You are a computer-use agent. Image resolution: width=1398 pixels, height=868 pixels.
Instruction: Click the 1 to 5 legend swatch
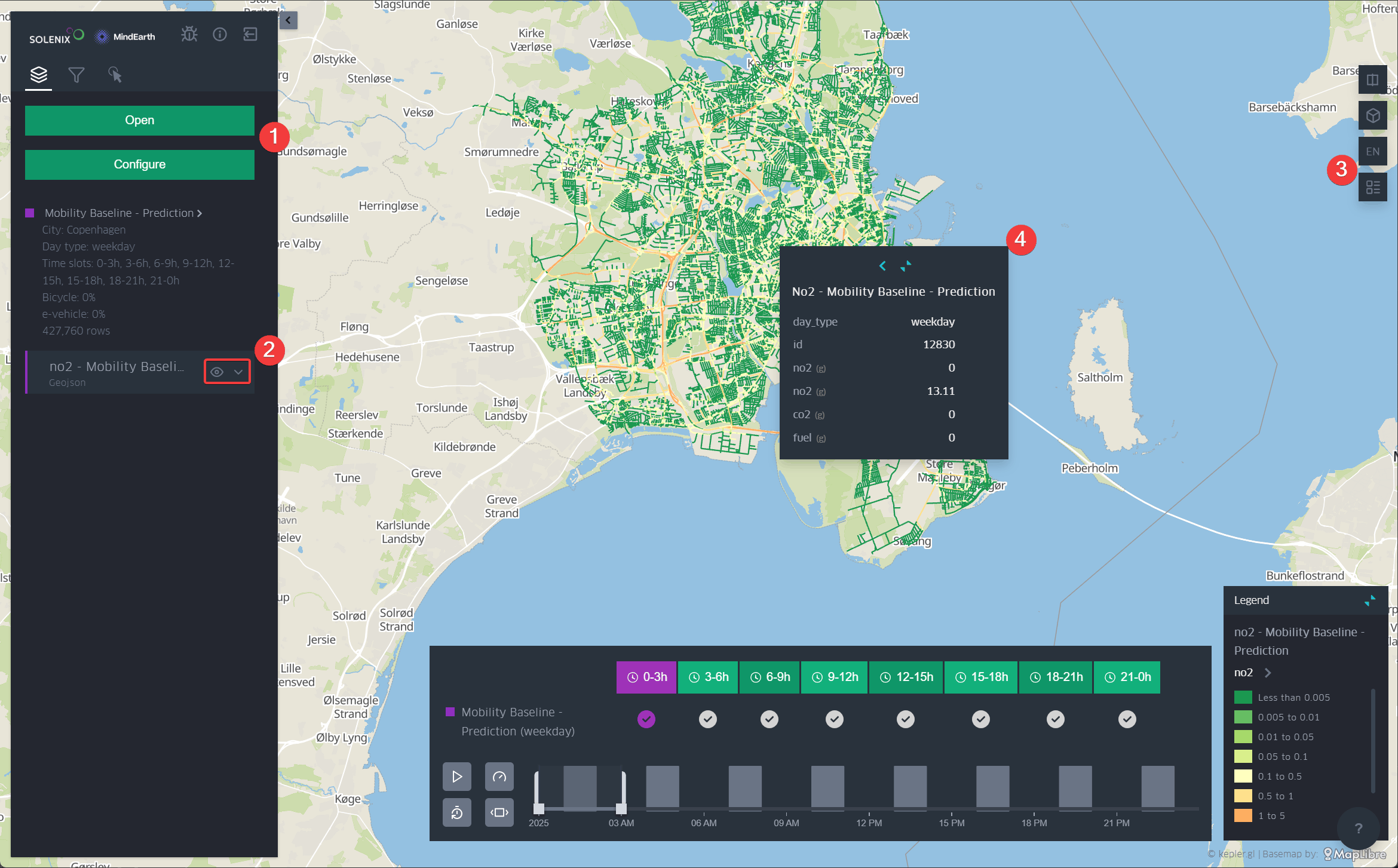1243,815
